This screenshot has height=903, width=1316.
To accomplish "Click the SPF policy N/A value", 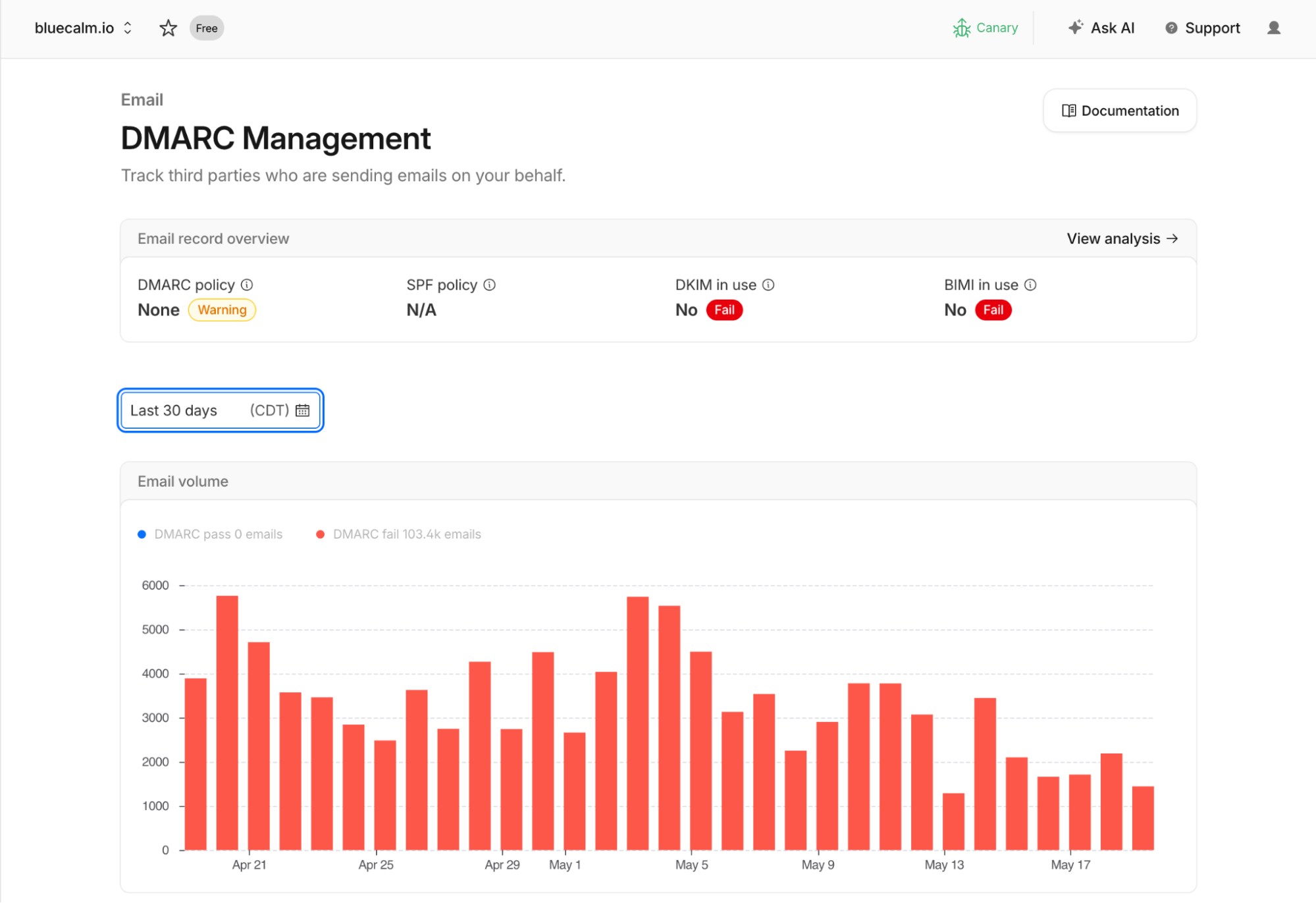I will pos(421,310).
